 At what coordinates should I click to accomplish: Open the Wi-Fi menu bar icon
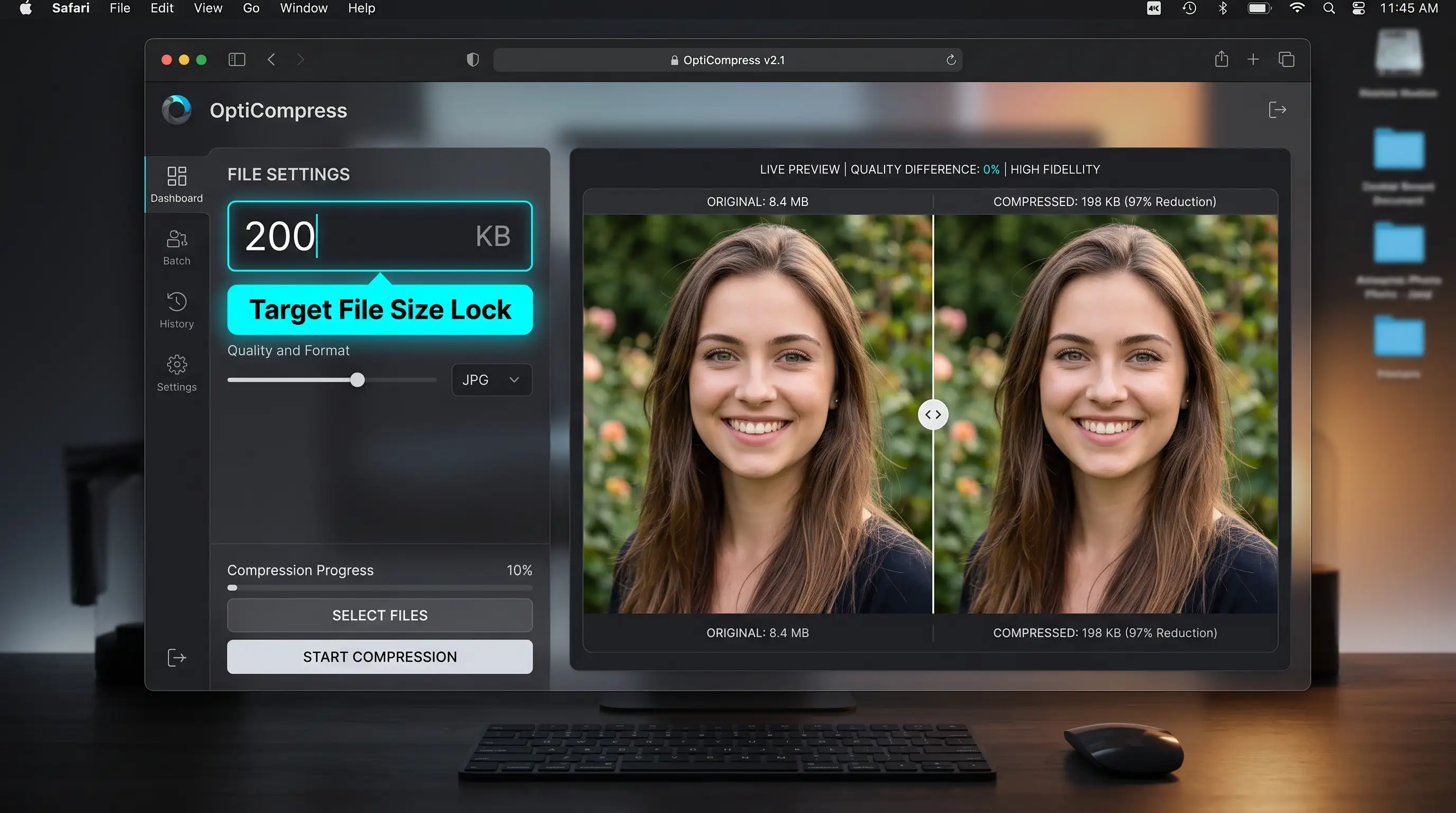click(1297, 8)
